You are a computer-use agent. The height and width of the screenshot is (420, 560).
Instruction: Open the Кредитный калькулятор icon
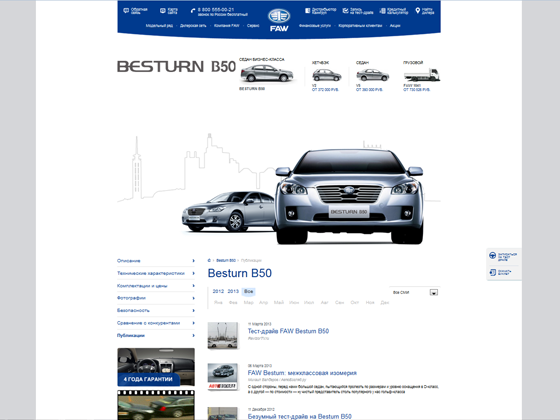click(382, 11)
